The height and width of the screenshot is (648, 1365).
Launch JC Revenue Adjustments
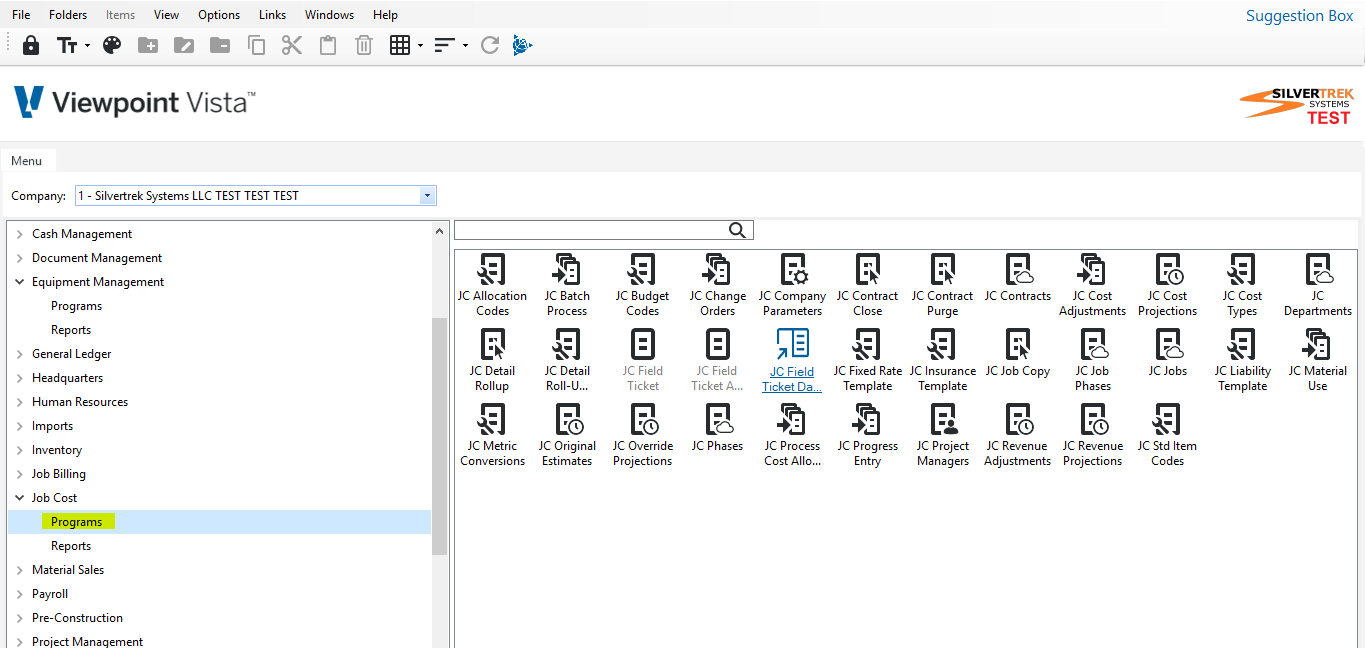point(1017,435)
